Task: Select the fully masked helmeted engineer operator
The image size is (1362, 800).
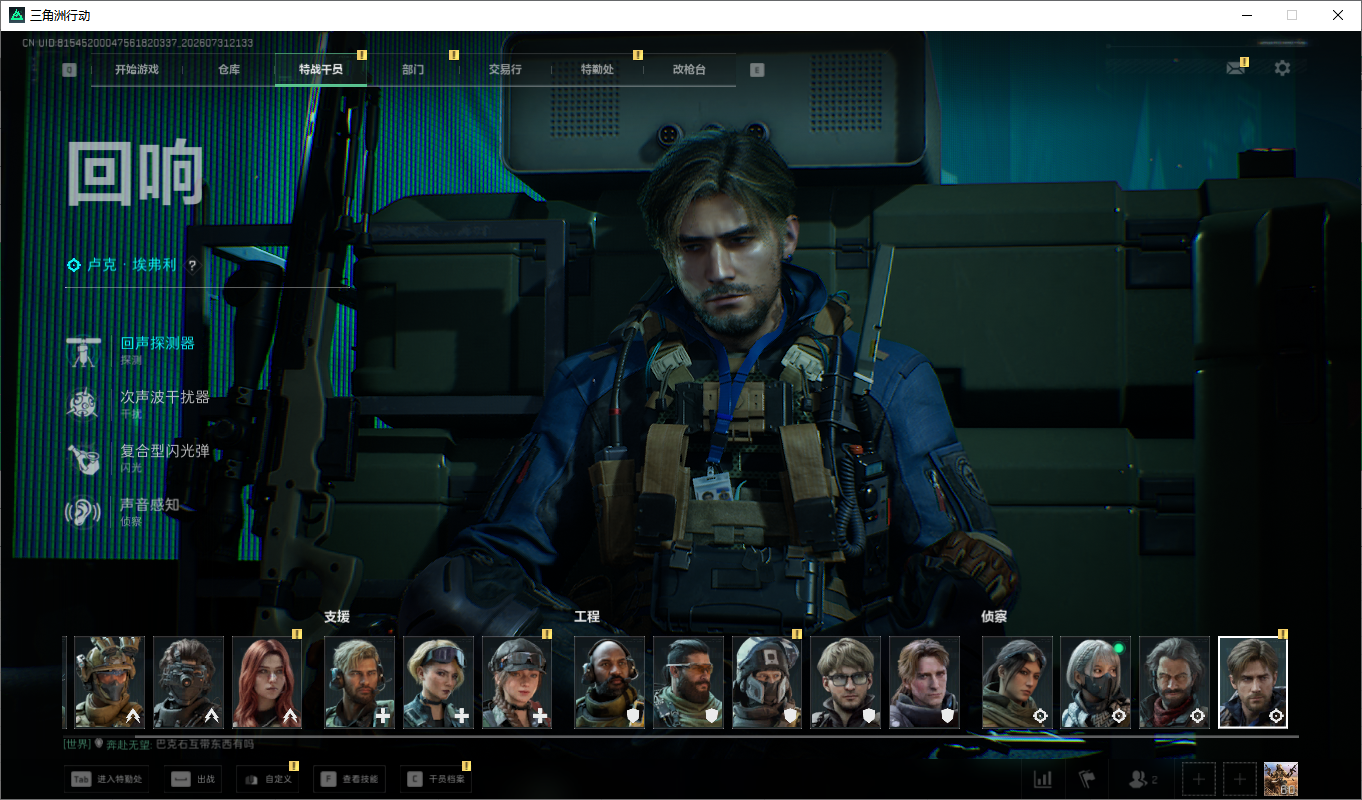Action: (768, 682)
